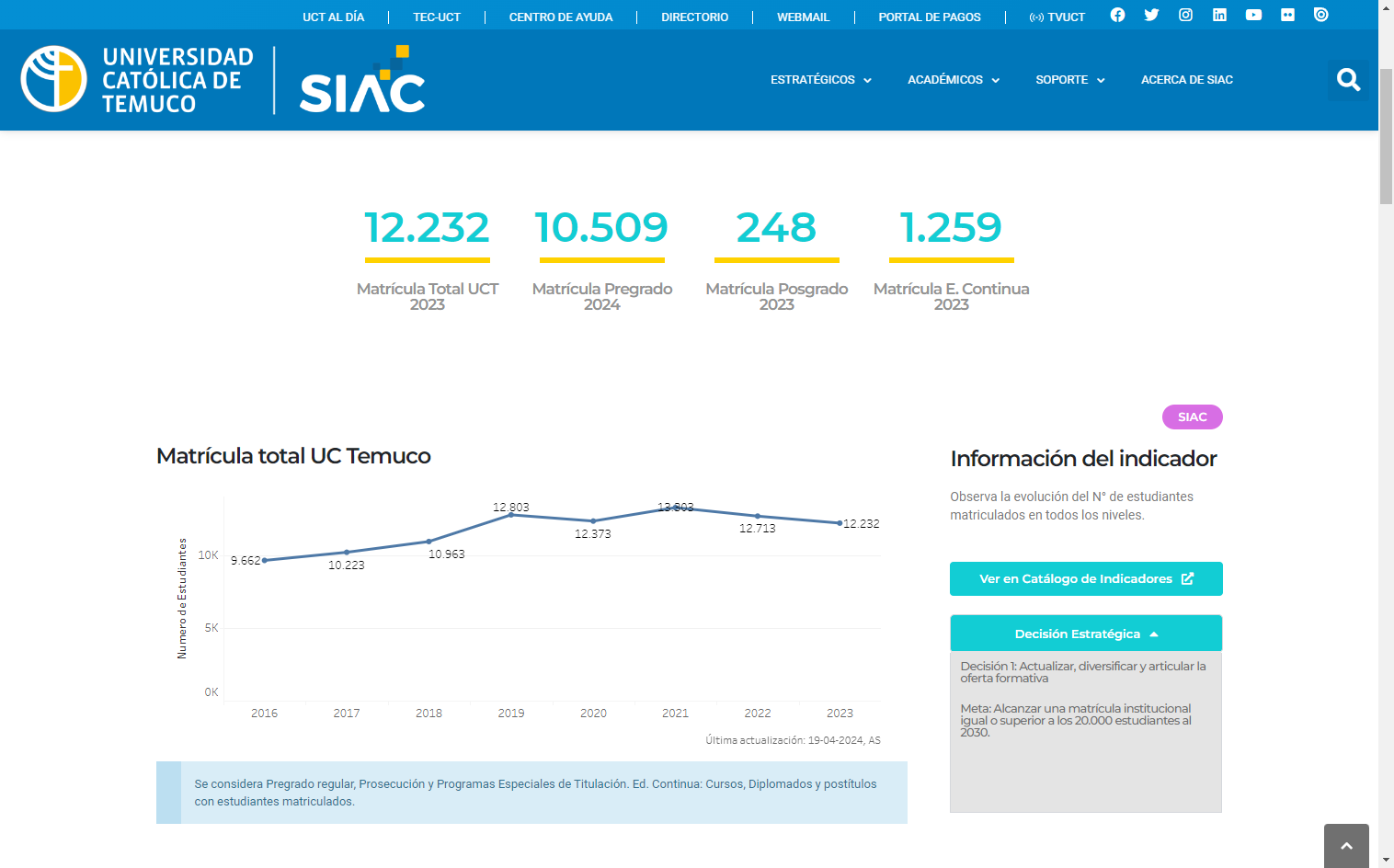
Task: Open Acerca de SIAC page
Action: point(1187,80)
